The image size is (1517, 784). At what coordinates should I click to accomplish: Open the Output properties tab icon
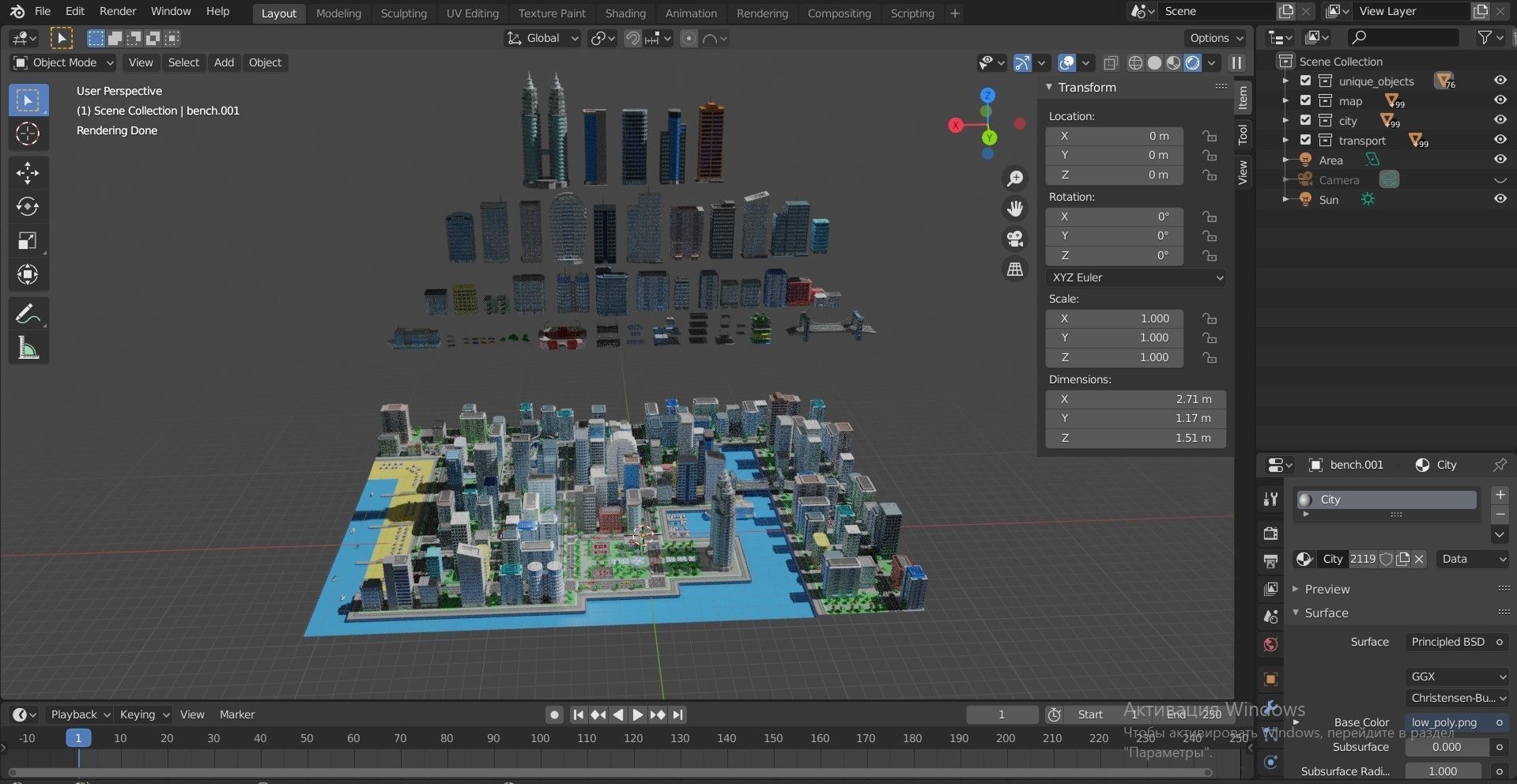pos(1270,561)
